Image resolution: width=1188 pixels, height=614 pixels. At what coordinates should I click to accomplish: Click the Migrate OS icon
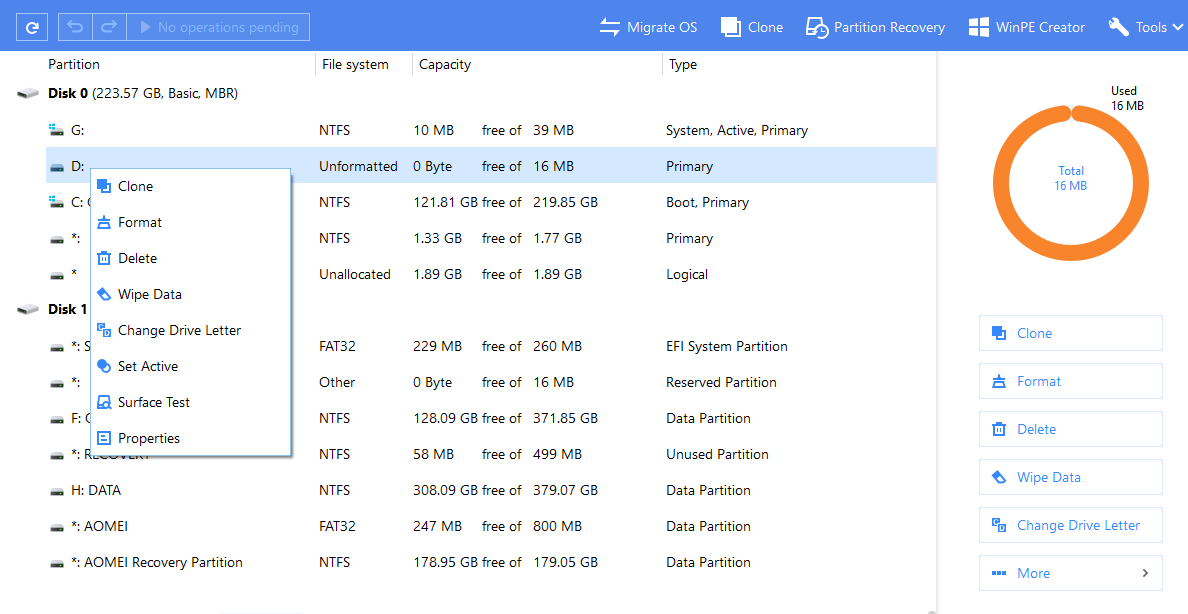[610, 27]
